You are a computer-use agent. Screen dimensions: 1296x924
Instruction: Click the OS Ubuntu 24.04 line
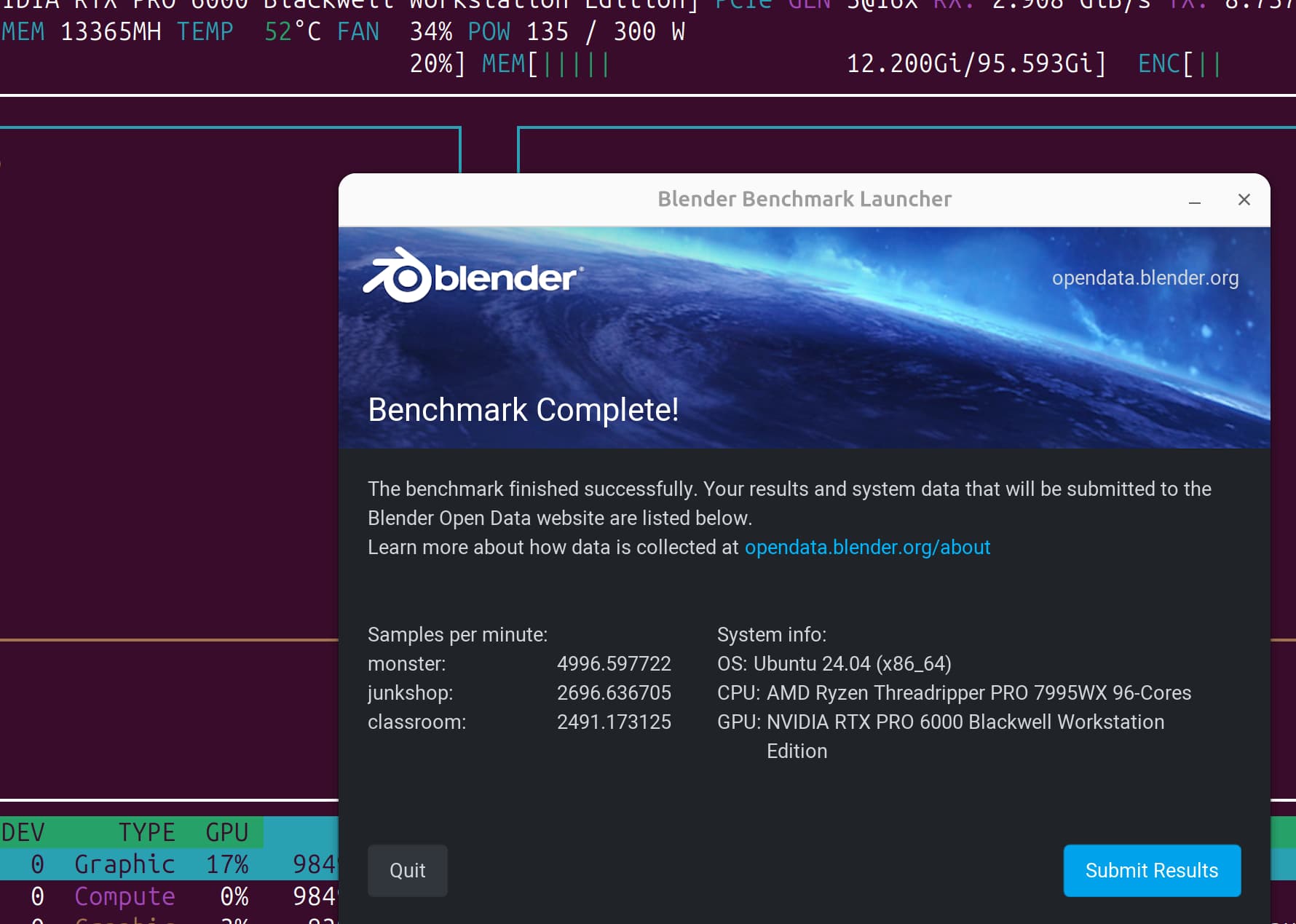pyautogui.click(x=834, y=663)
